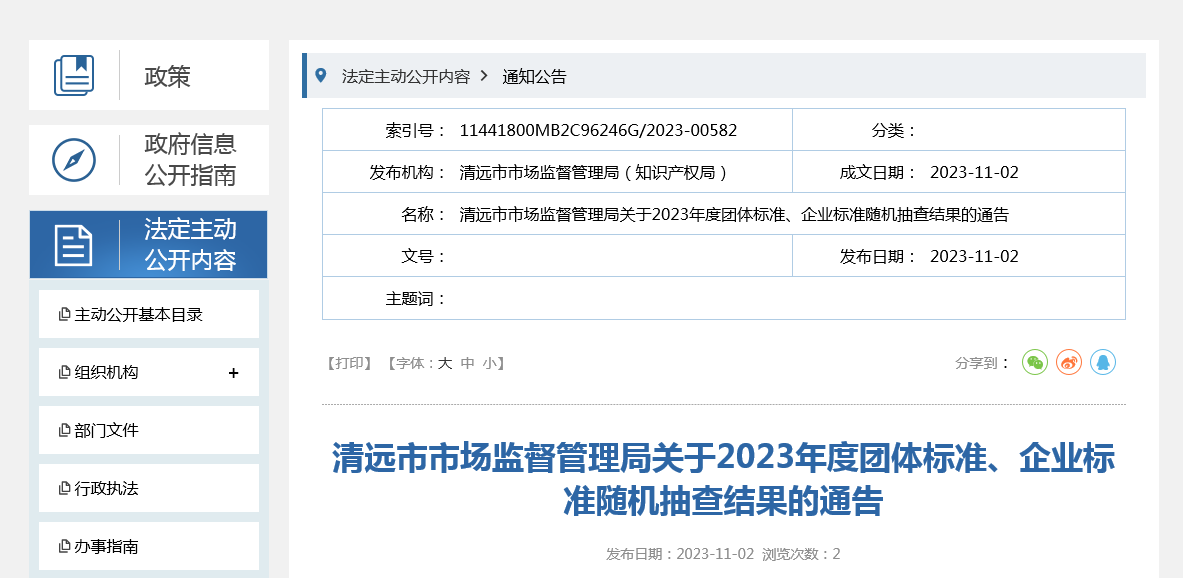The height and width of the screenshot is (578, 1183).
Task: Click the document icon beside 法定主动公开内容
Action: tap(74, 245)
